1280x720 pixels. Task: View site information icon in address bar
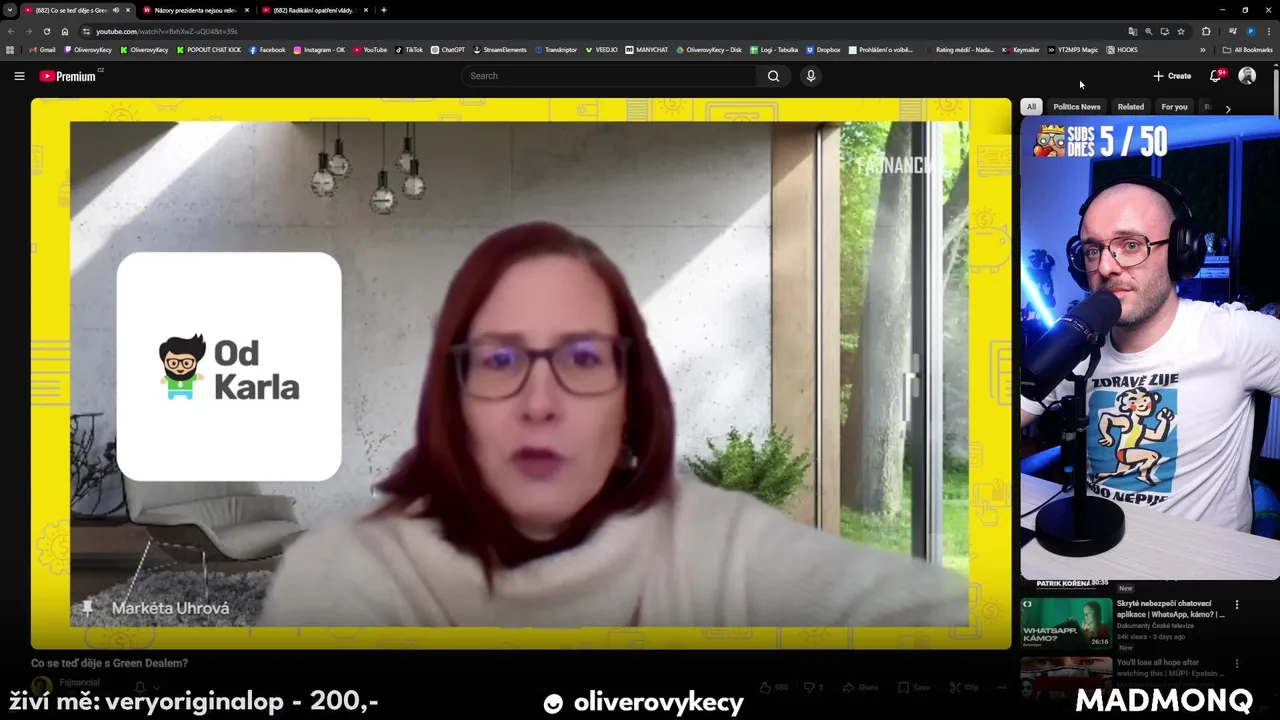click(x=86, y=31)
